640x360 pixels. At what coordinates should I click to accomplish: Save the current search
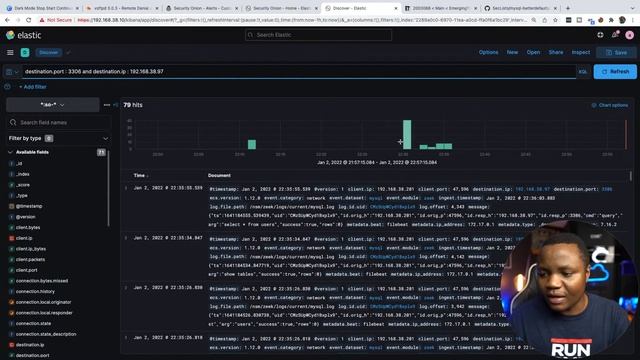tap(616, 53)
